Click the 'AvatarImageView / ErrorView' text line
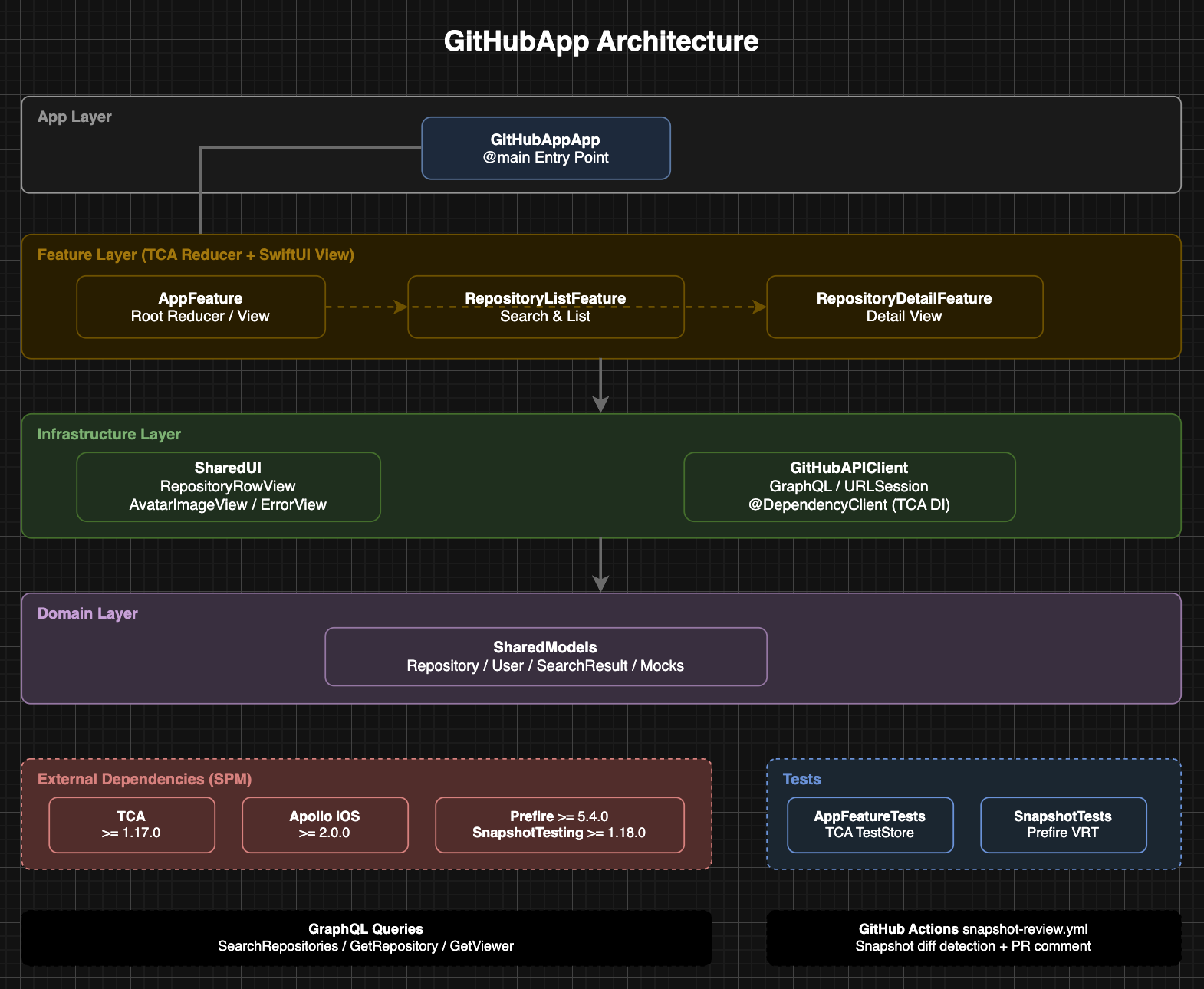The image size is (1204, 989). tap(228, 504)
